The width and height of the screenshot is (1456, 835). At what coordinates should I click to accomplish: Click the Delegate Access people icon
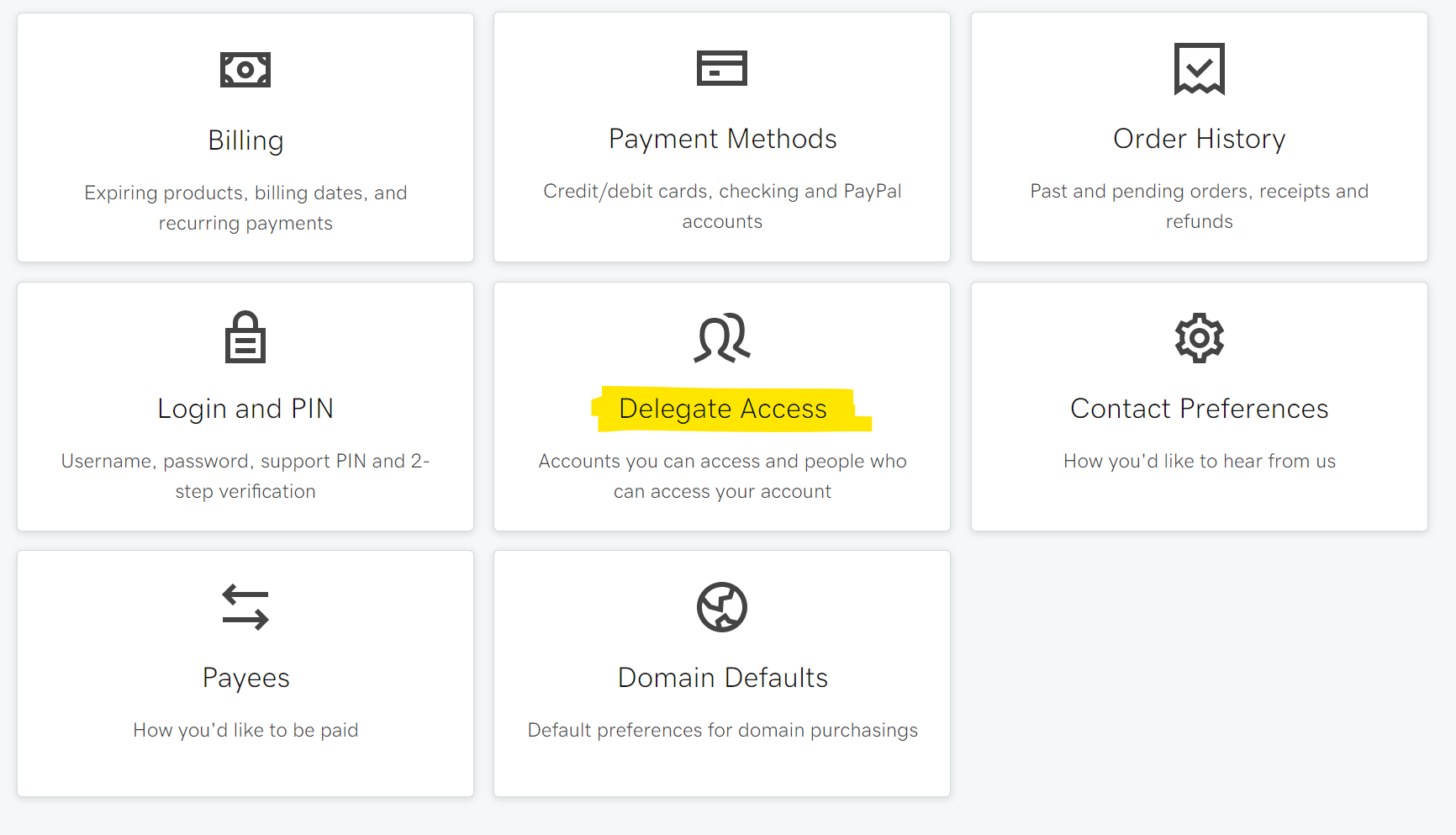(x=722, y=338)
